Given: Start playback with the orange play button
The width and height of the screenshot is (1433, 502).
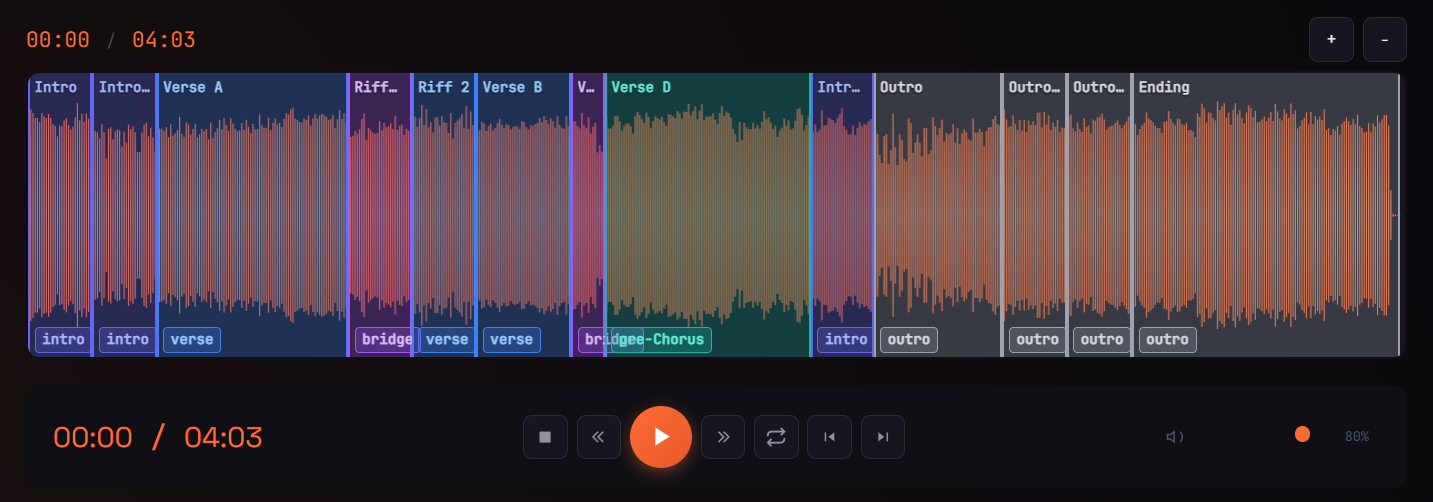Looking at the screenshot, I should (x=661, y=437).
